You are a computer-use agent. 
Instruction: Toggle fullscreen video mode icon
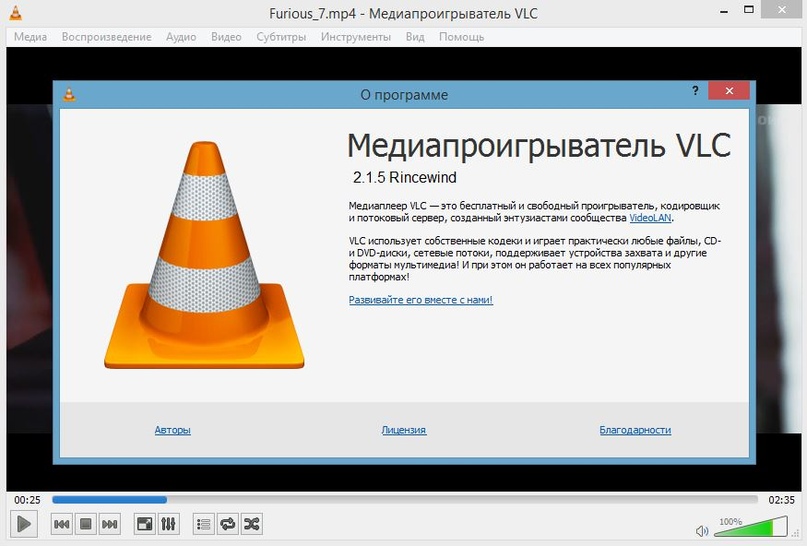[x=145, y=524]
